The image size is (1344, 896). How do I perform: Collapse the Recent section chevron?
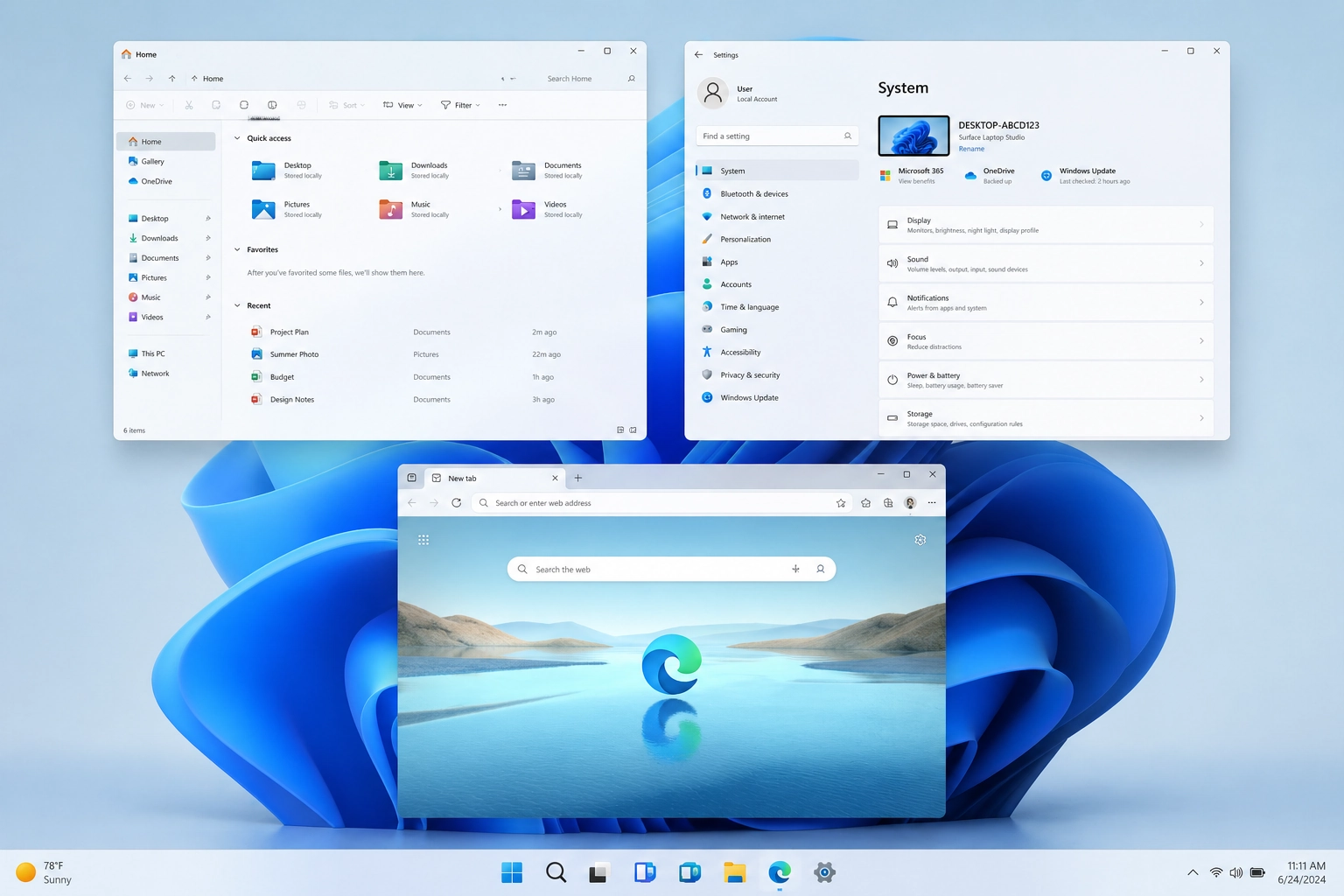pyautogui.click(x=237, y=305)
